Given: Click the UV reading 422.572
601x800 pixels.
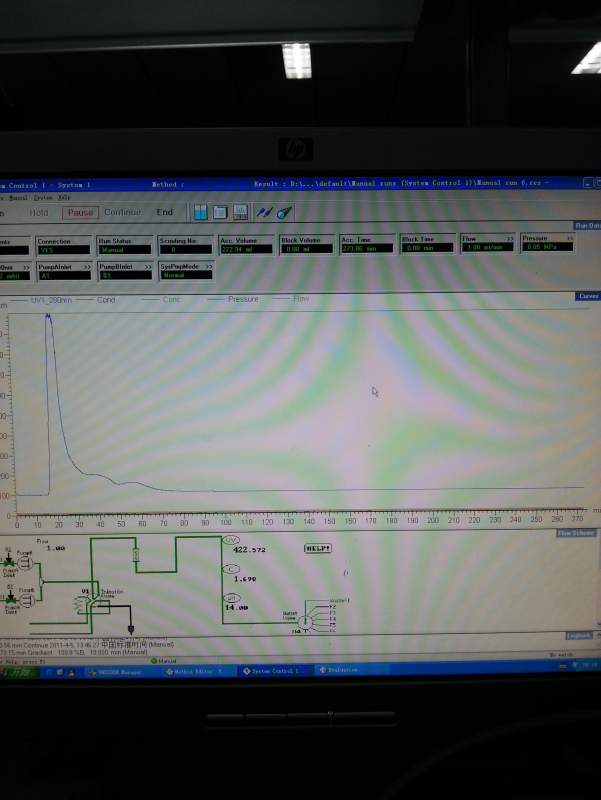Looking at the screenshot, I should point(249,549).
